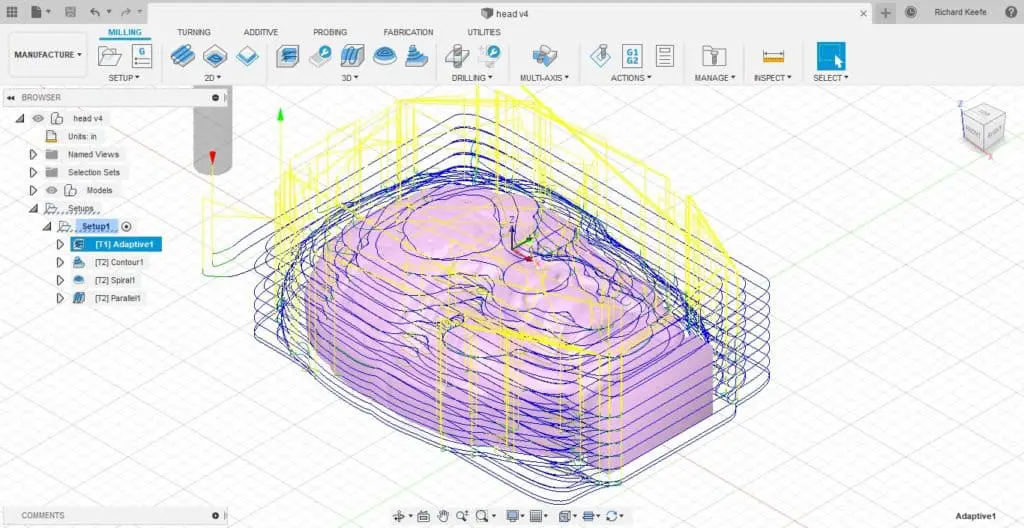
Task: Open the Help question mark menu
Action: (1012, 12)
